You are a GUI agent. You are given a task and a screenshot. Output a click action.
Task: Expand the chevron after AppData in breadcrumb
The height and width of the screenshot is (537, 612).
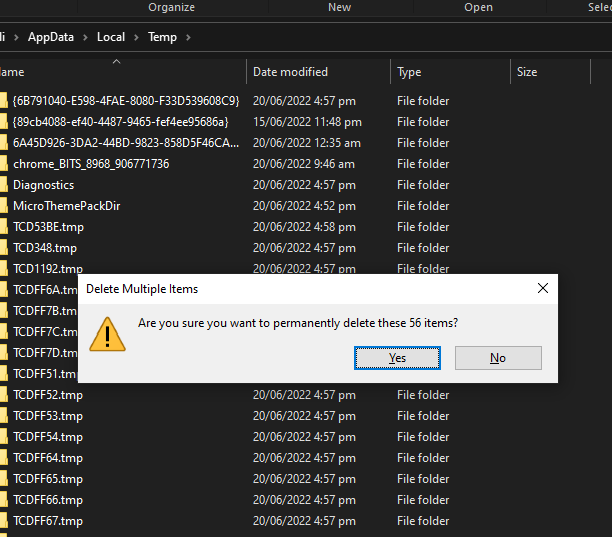coord(85,37)
